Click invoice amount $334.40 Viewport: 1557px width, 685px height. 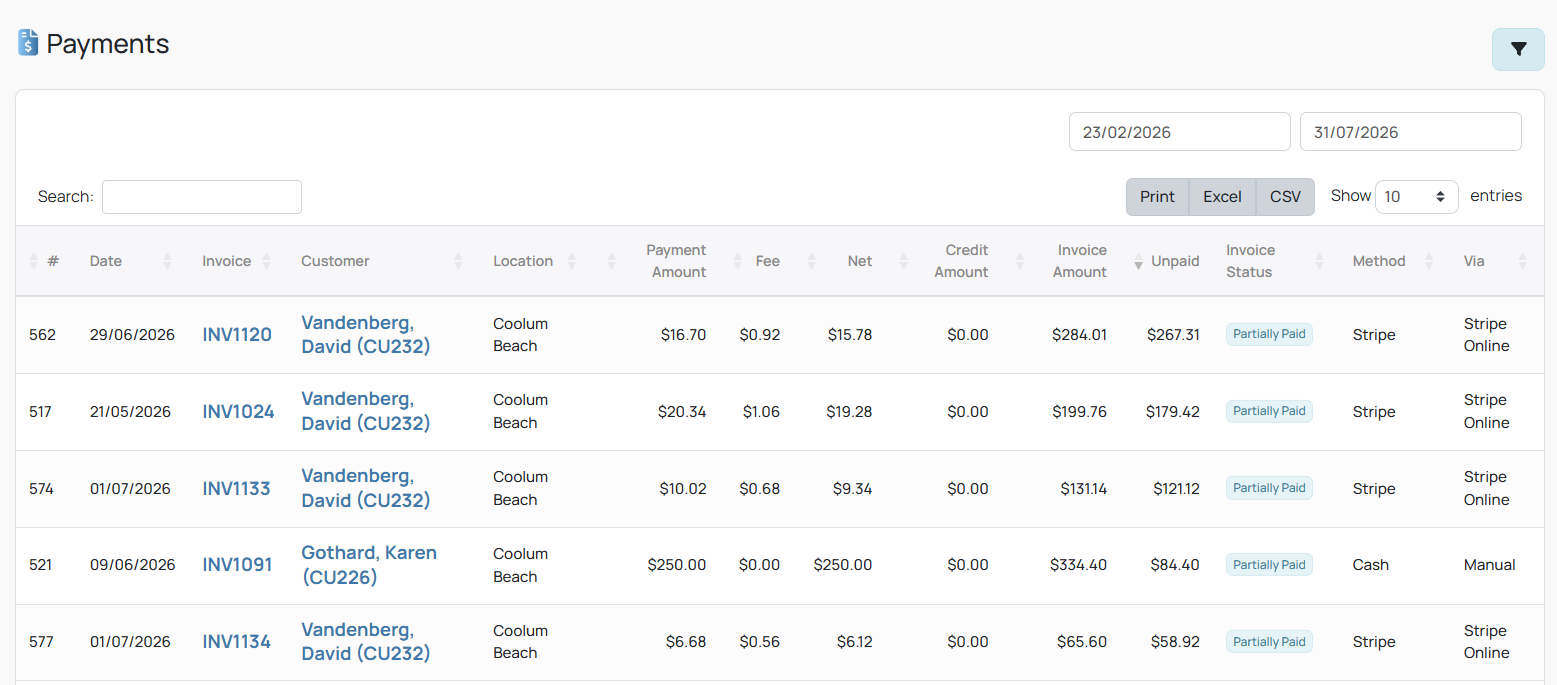pos(1078,565)
